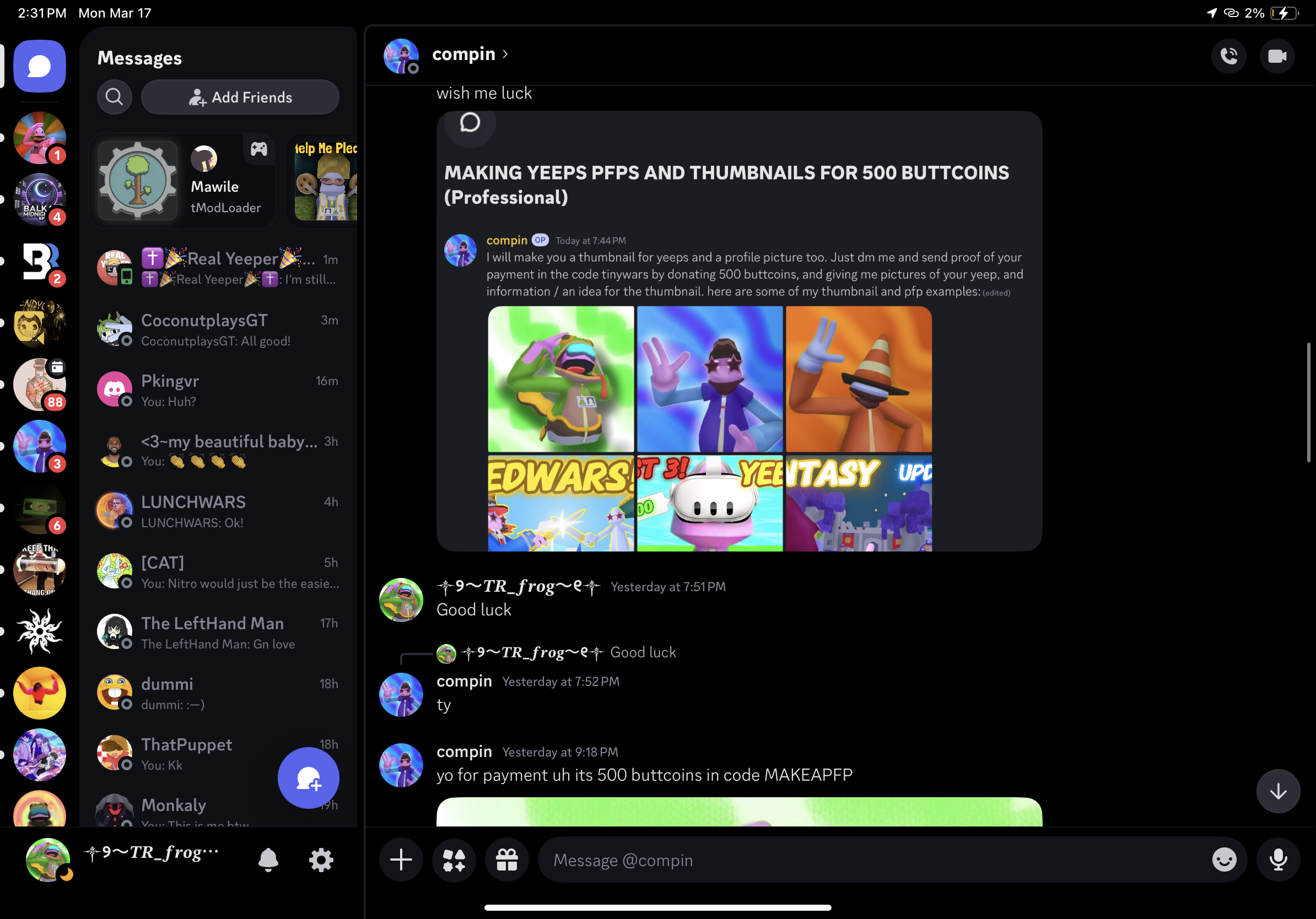View the green frog Yeep pfp image

coord(560,379)
